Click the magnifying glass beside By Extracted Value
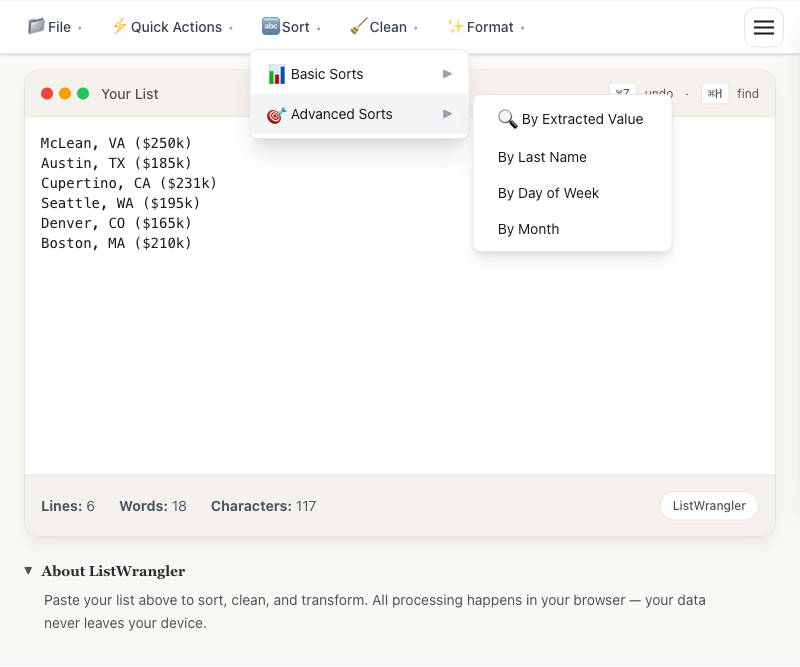The width and height of the screenshot is (800, 667). 506,119
